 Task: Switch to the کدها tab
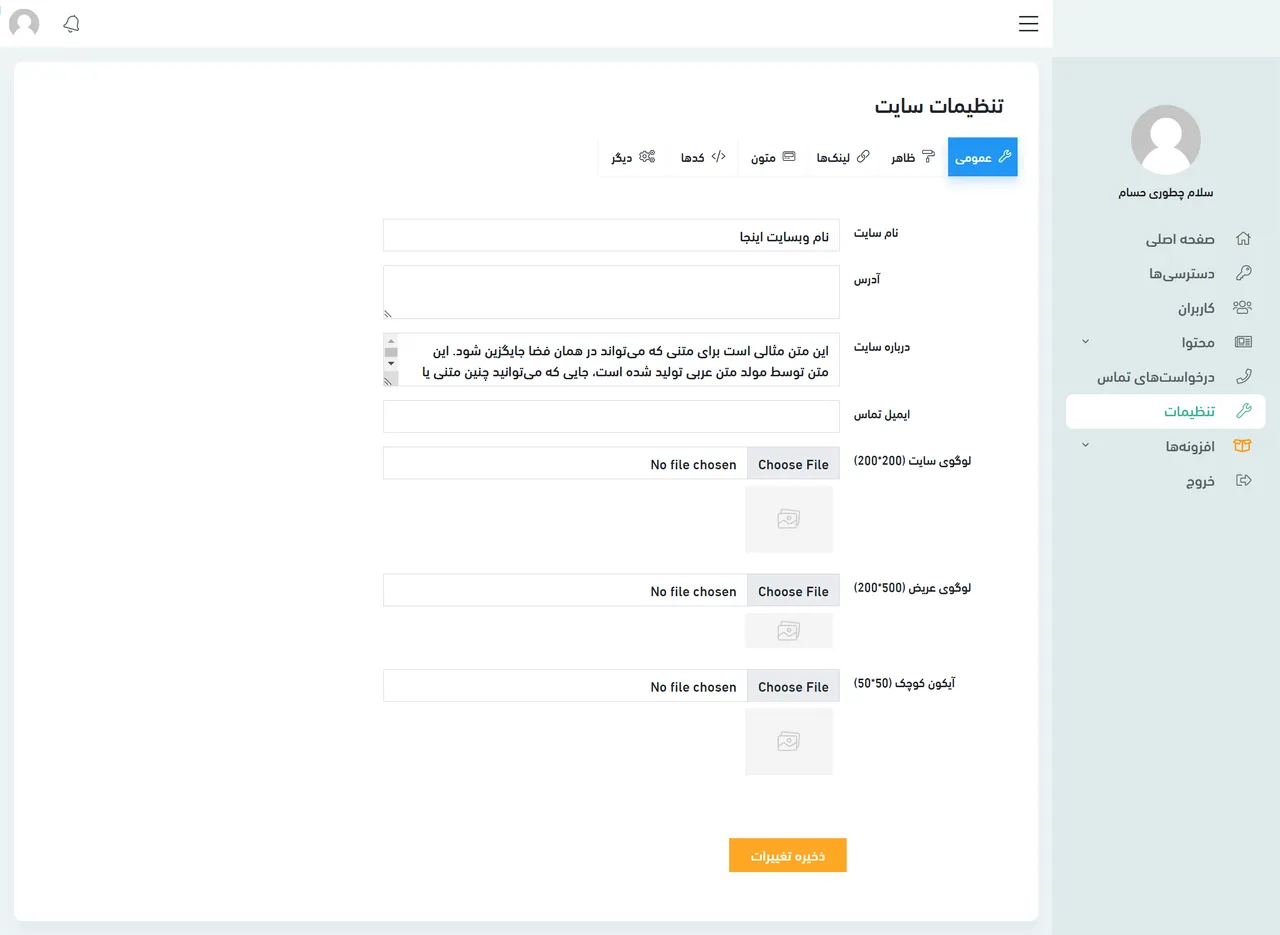click(703, 157)
